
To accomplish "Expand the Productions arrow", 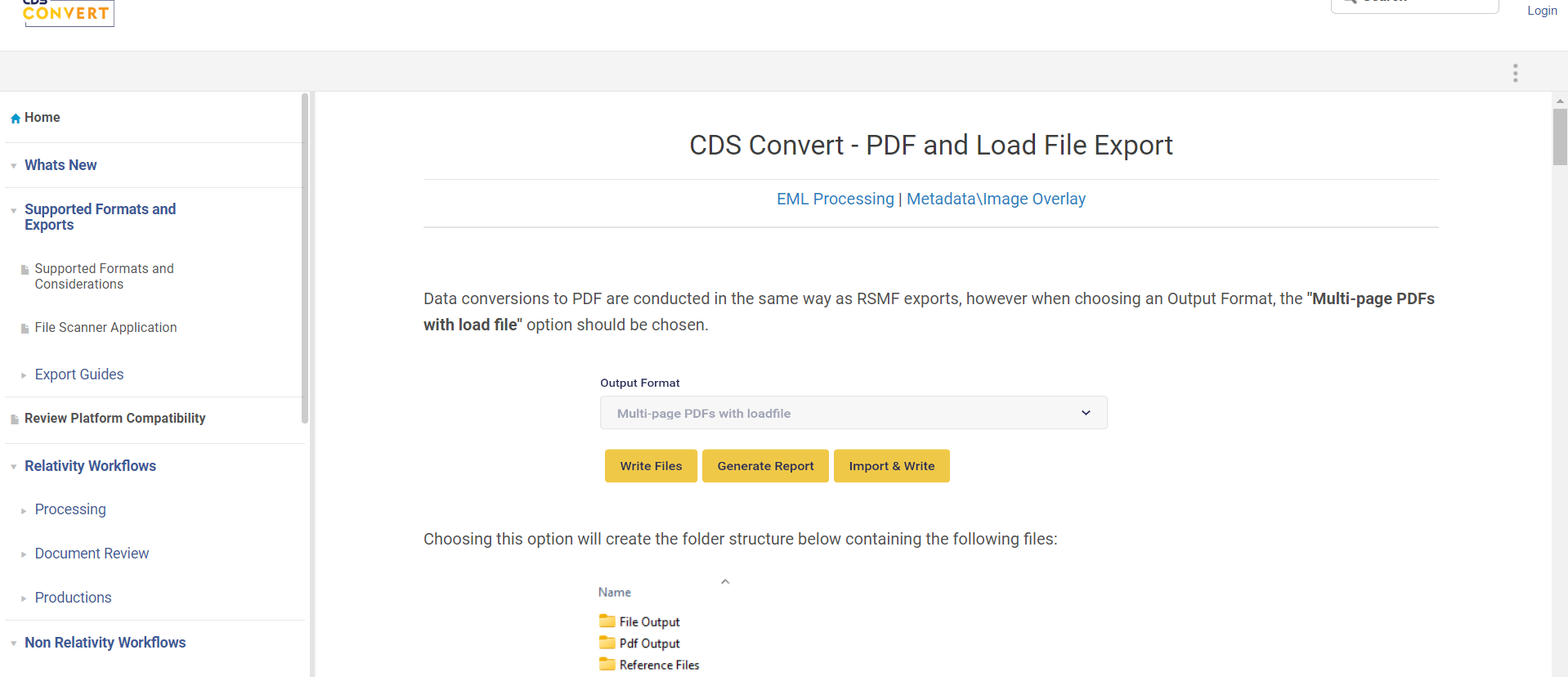I will coord(24,599).
